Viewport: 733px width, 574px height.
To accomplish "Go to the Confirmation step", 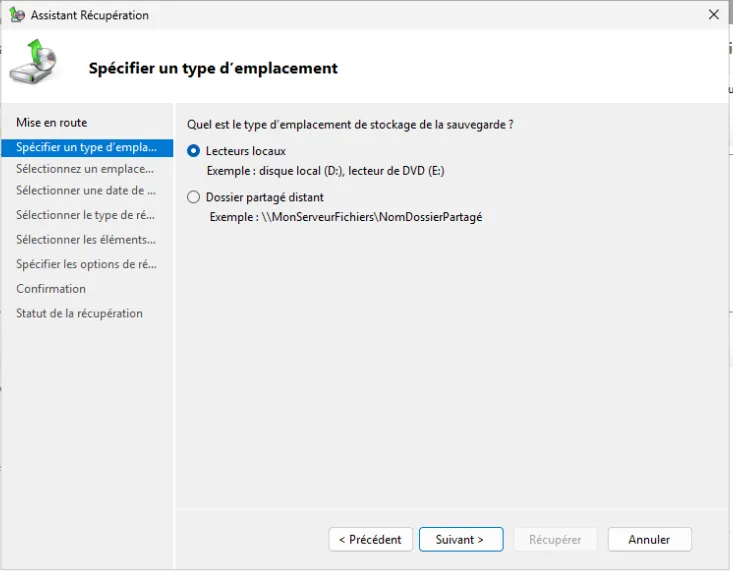I will 51,289.
